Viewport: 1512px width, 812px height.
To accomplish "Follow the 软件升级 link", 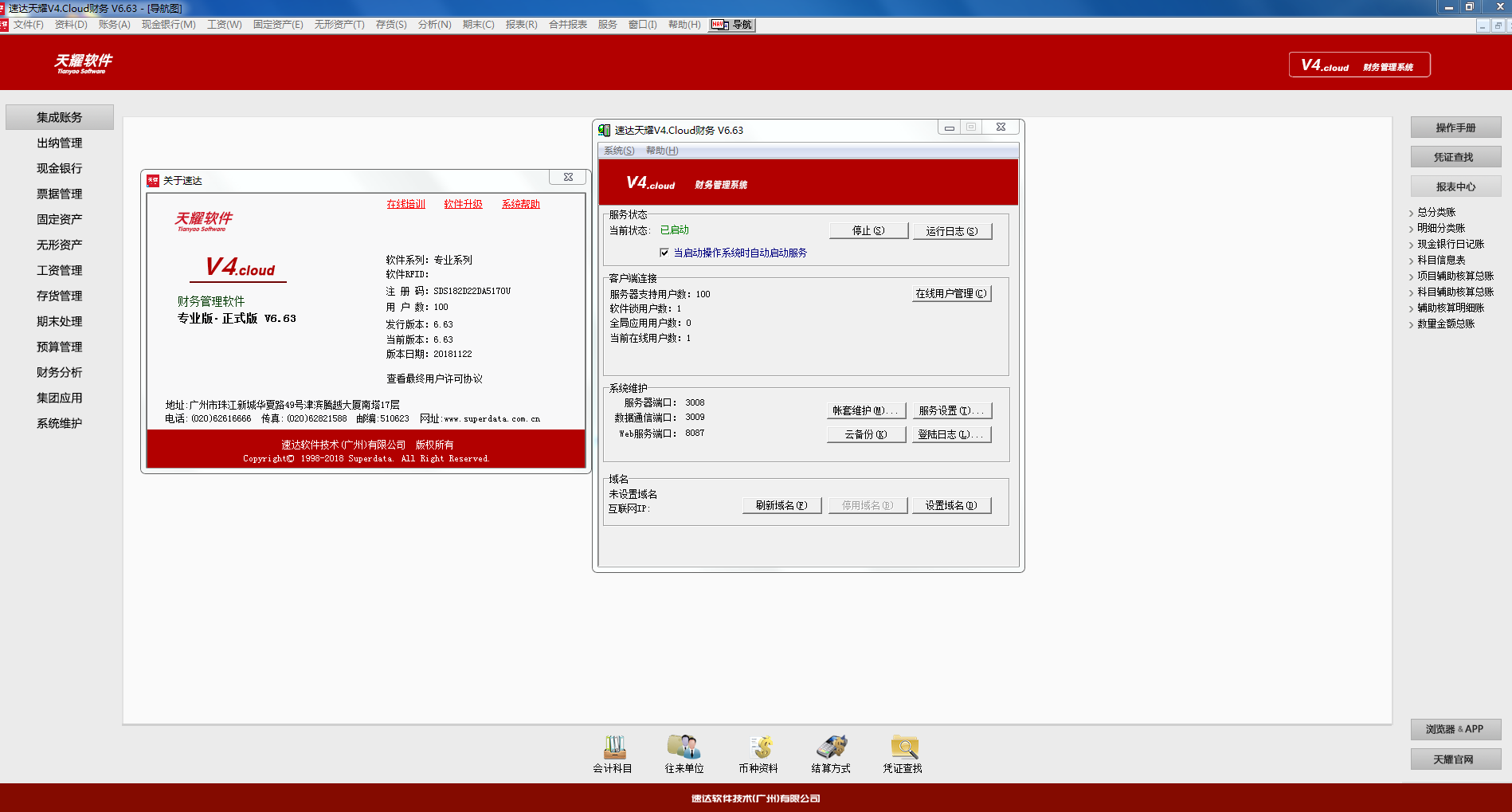I will (x=463, y=204).
